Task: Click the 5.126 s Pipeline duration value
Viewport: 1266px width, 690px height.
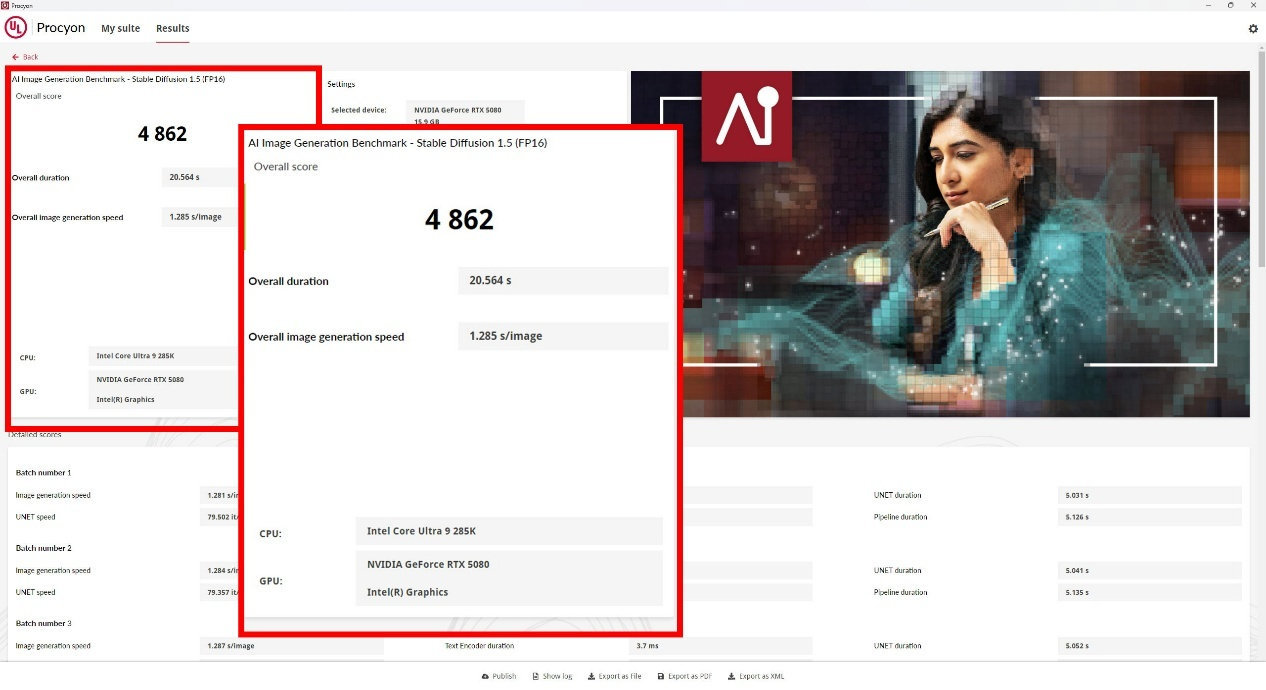Action: tap(1150, 517)
